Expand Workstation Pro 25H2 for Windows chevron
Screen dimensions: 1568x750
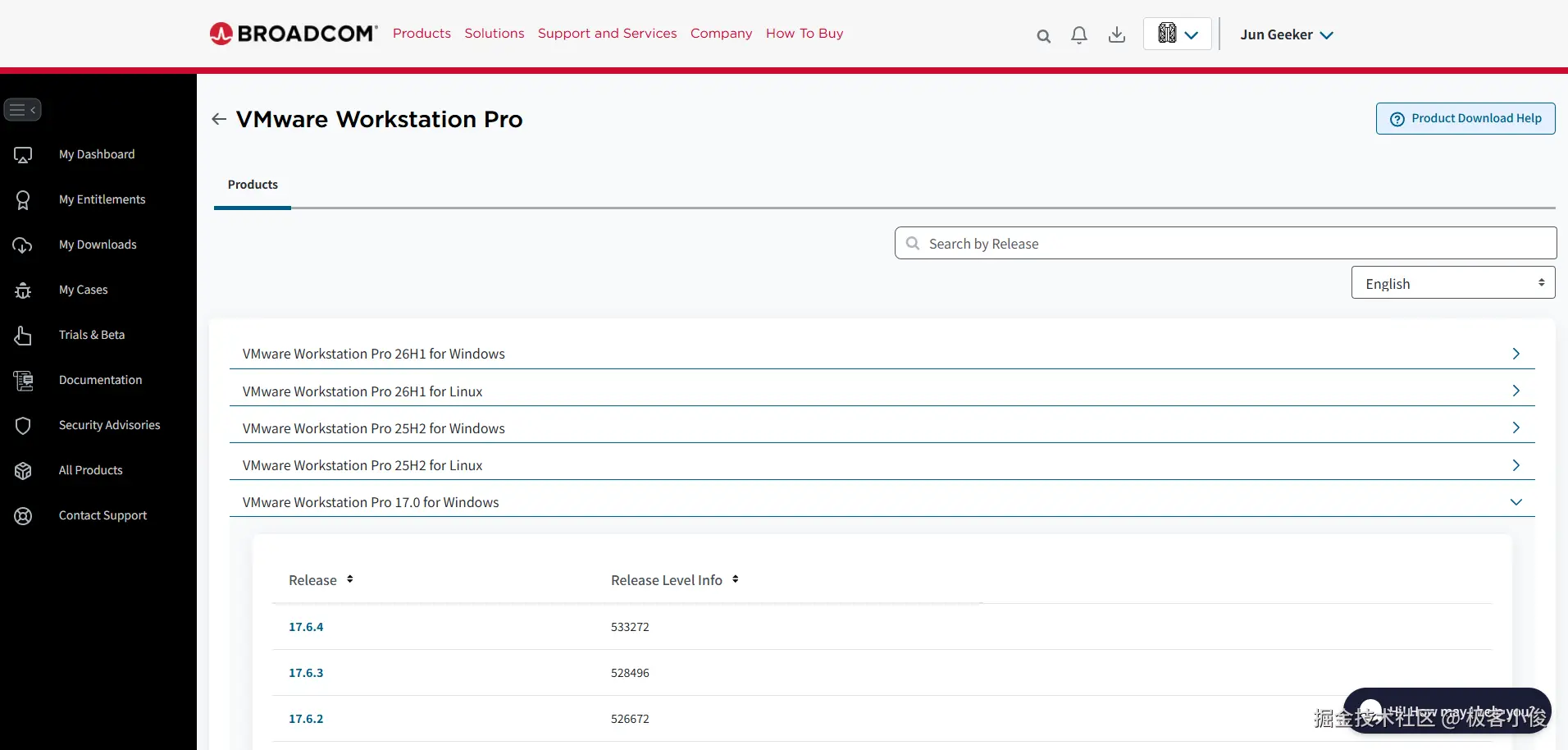pyautogui.click(x=1516, y=428)
